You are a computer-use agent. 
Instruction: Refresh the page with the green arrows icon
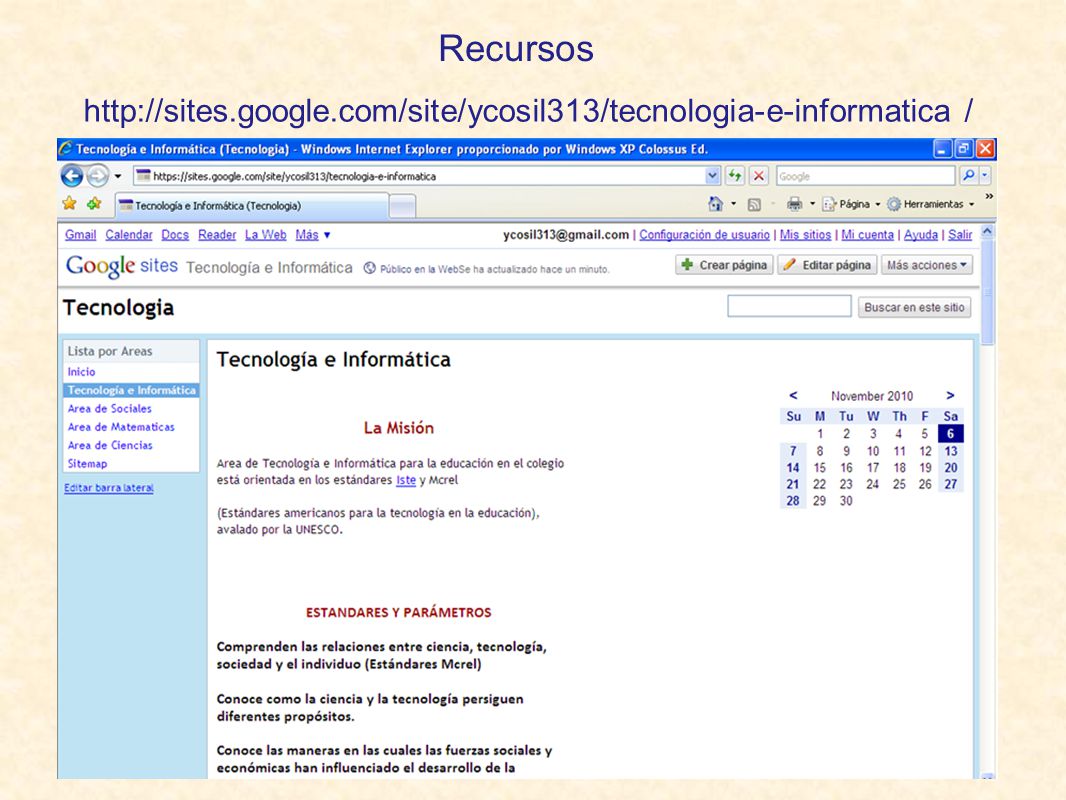coord(735,176)
